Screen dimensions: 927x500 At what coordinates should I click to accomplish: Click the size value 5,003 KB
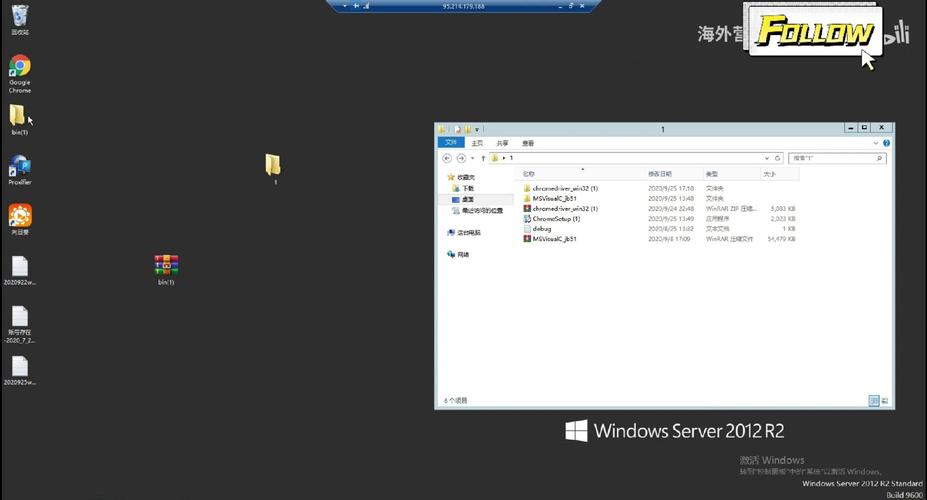[783, 209]
